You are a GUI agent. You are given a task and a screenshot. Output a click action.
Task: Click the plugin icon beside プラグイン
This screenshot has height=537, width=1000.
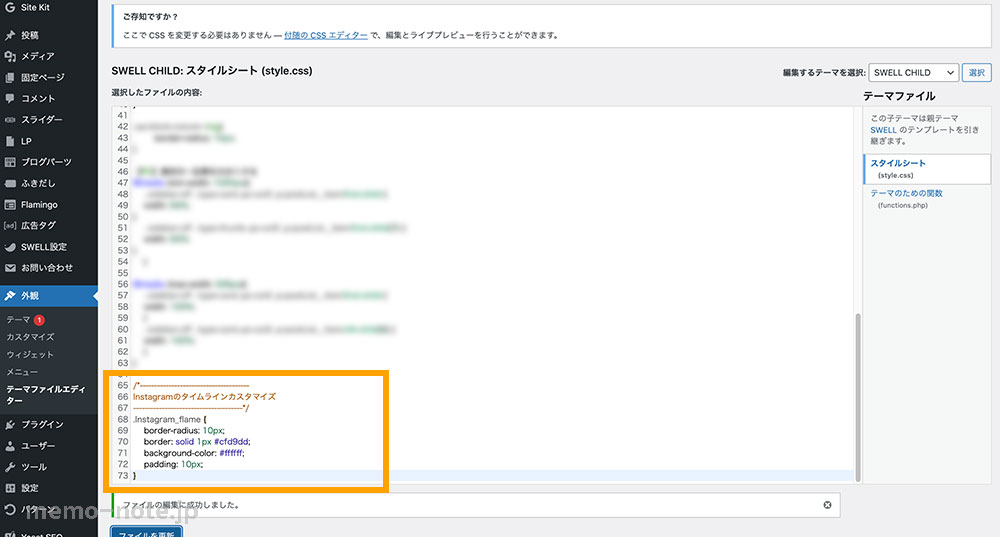[10, 425]
